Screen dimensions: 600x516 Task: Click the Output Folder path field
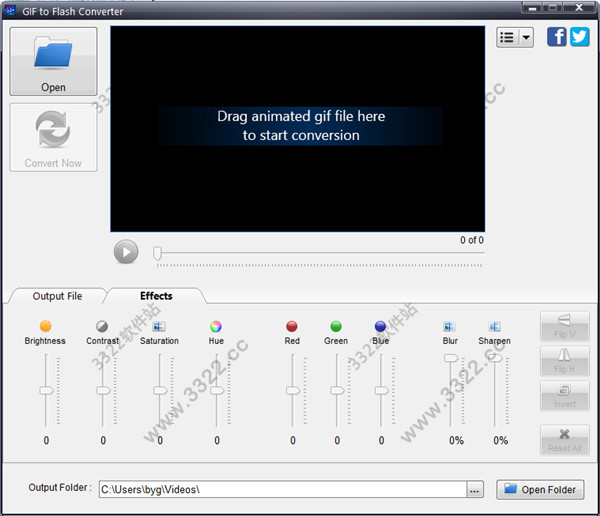tap(283, 490)
